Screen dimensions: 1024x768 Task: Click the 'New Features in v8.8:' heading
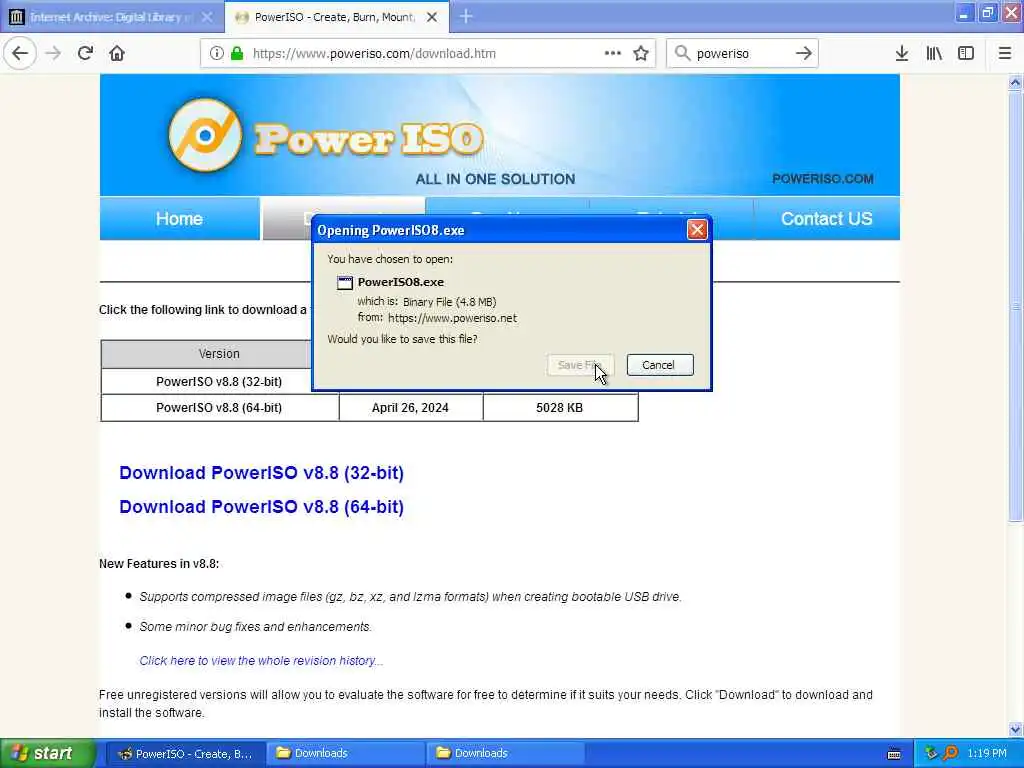159,564
